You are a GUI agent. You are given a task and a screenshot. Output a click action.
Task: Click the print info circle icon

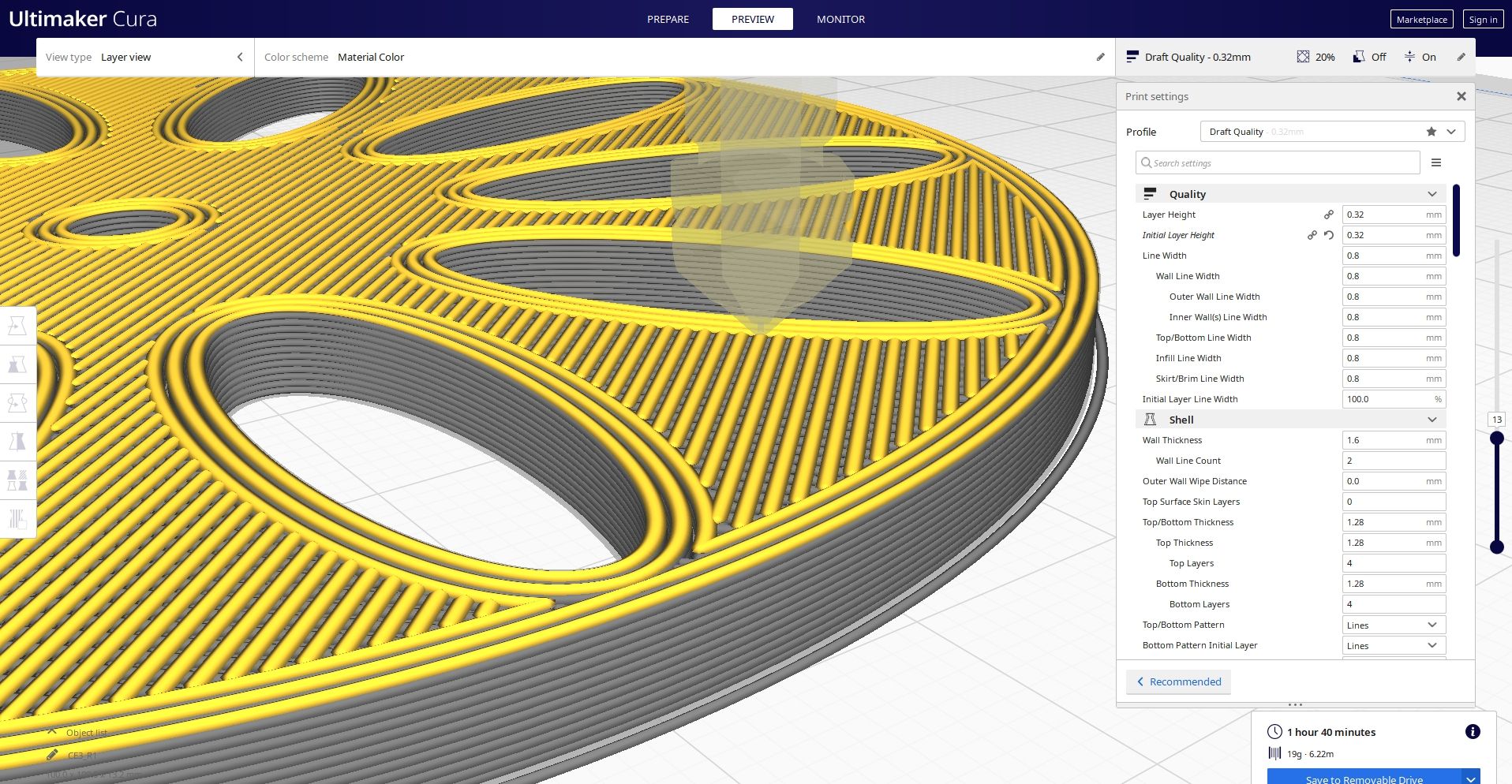[1473, 732]
